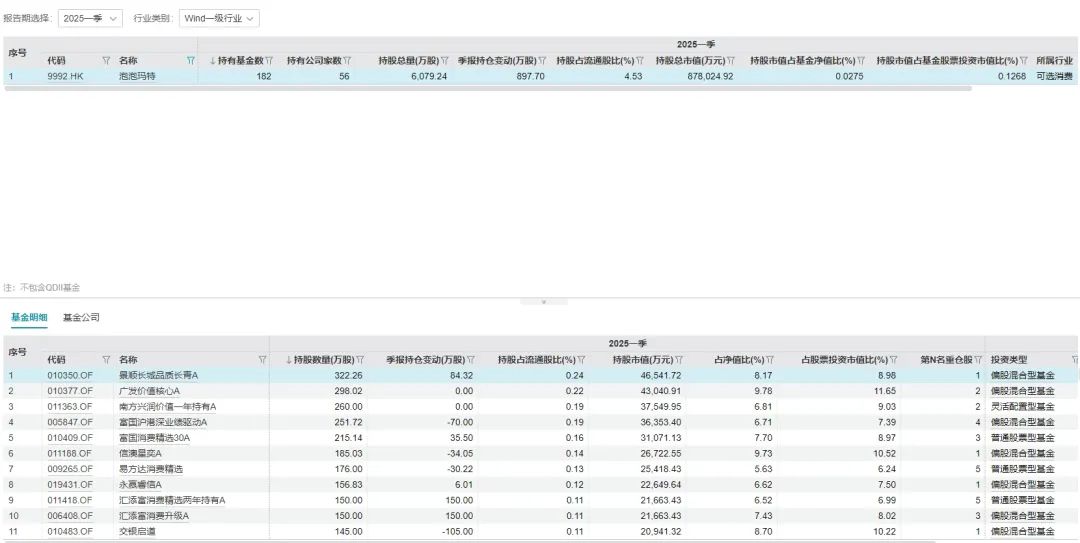Open filter for 持有公司家数 column
Image resolution: width=1080 pixels, height=543 pixels.
point(347,61)
